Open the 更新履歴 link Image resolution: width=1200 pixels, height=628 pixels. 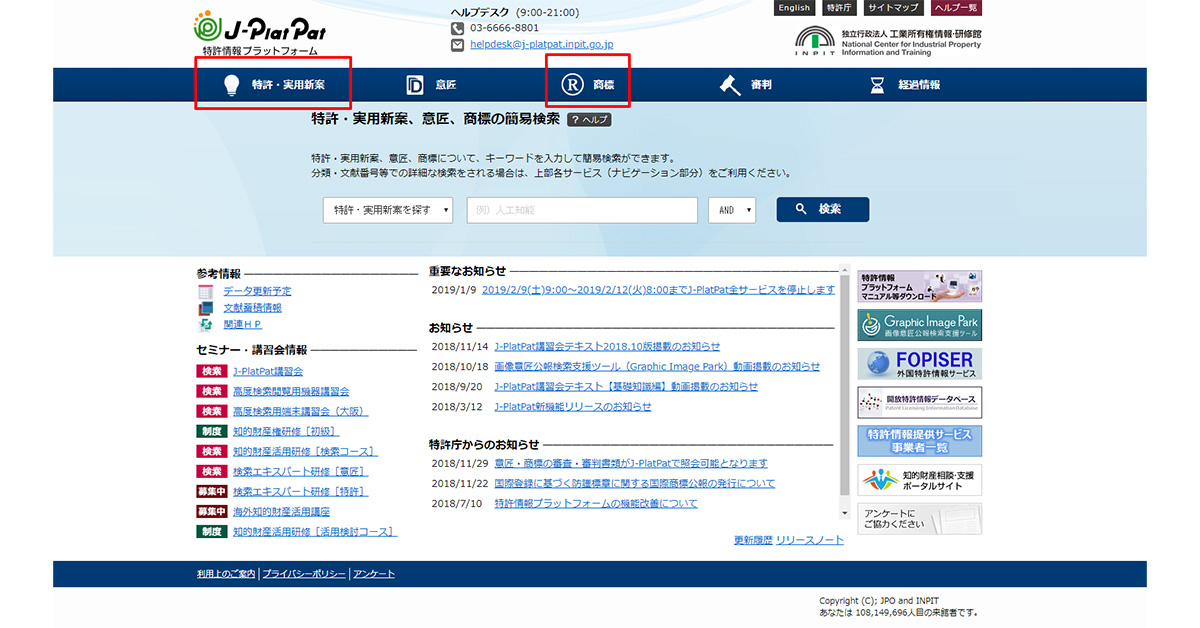[753, 540]
